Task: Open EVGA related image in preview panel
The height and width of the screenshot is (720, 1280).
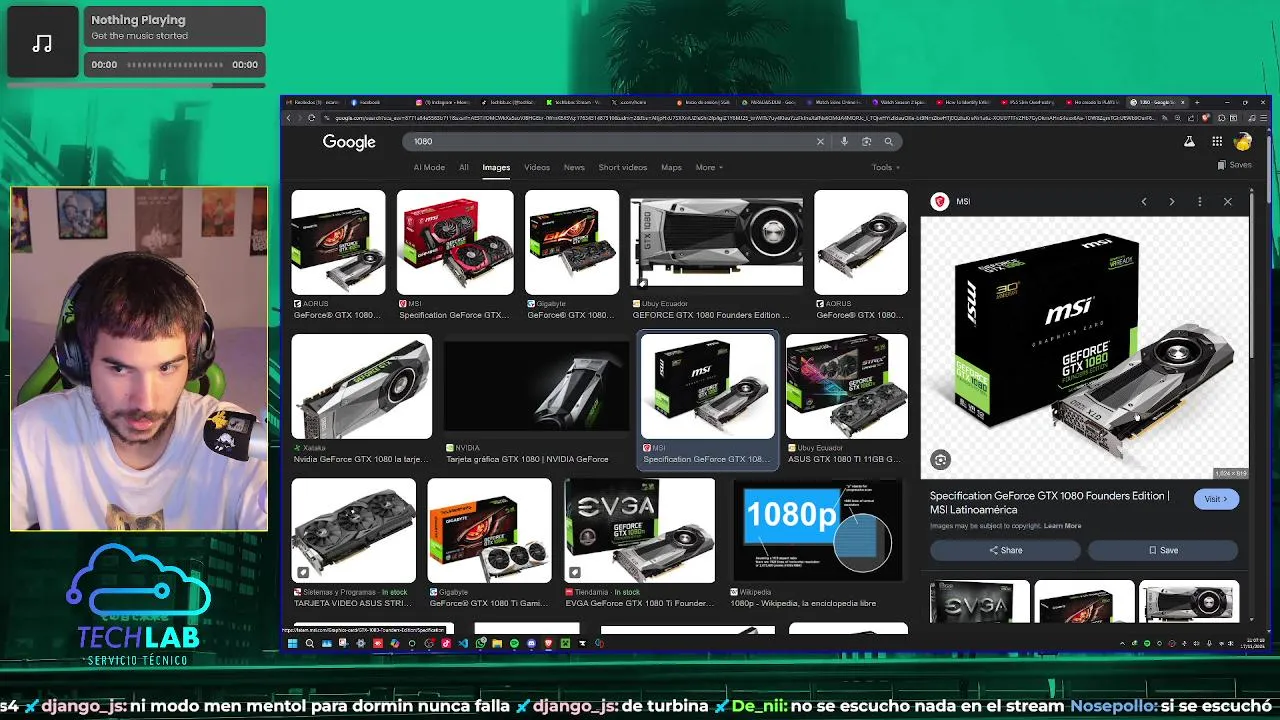Action: click(x=979, y=602)
